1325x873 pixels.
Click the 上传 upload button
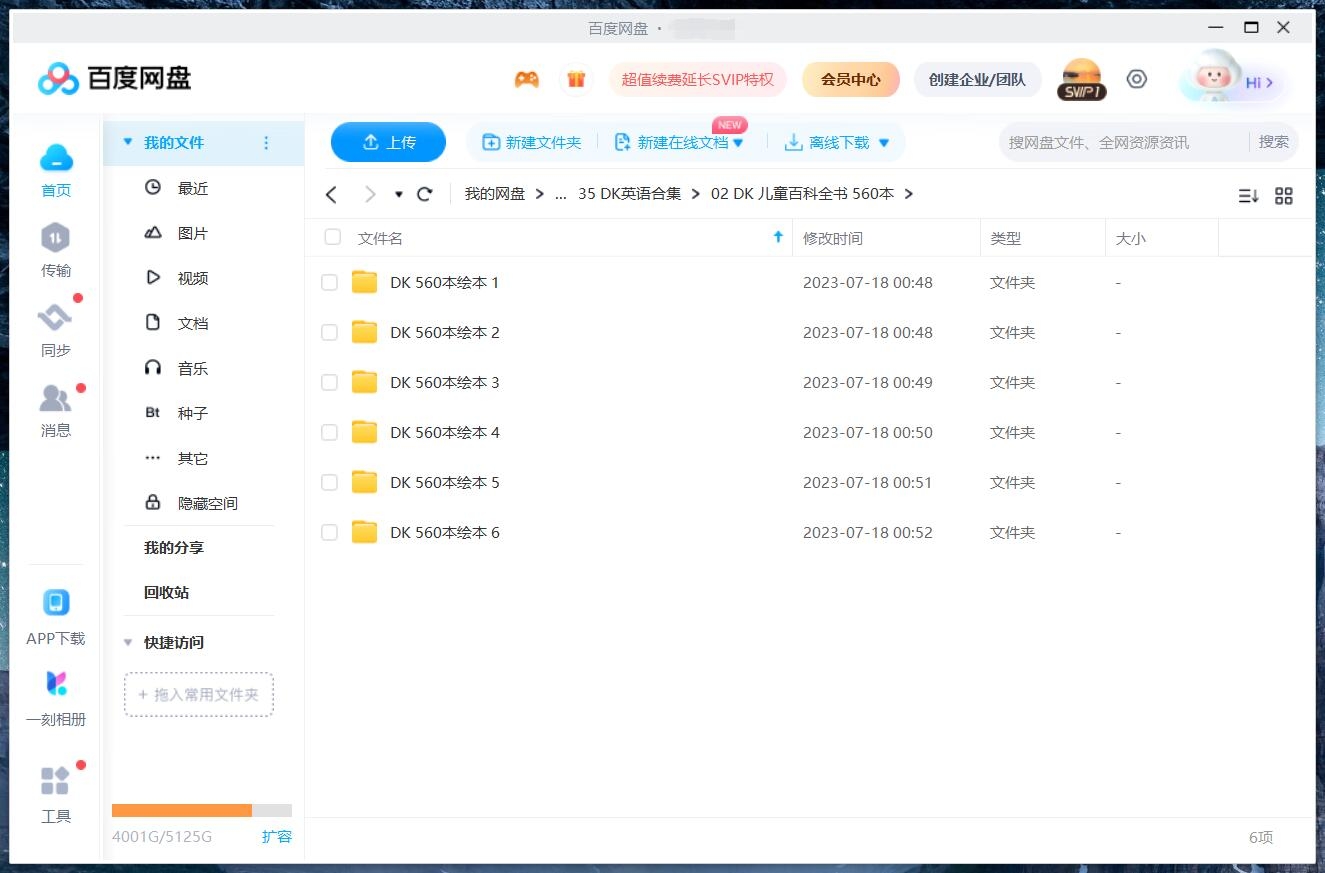tap(388, 142)
